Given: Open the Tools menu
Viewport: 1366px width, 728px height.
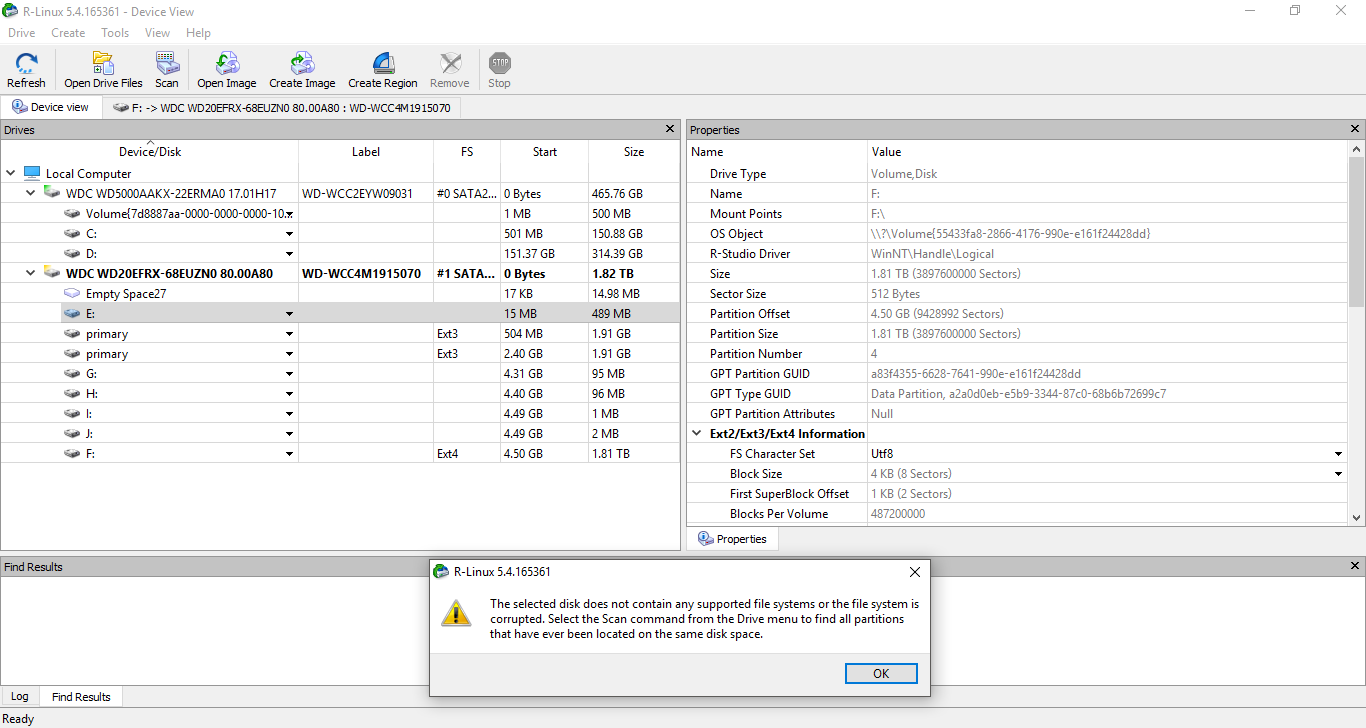Looking at the screenshot, I should click(x=115, y=33).
